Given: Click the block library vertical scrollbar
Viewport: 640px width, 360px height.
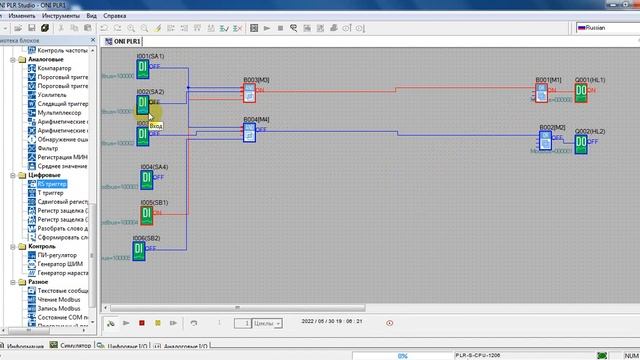Looking at the screenshot, I should 93,255.
